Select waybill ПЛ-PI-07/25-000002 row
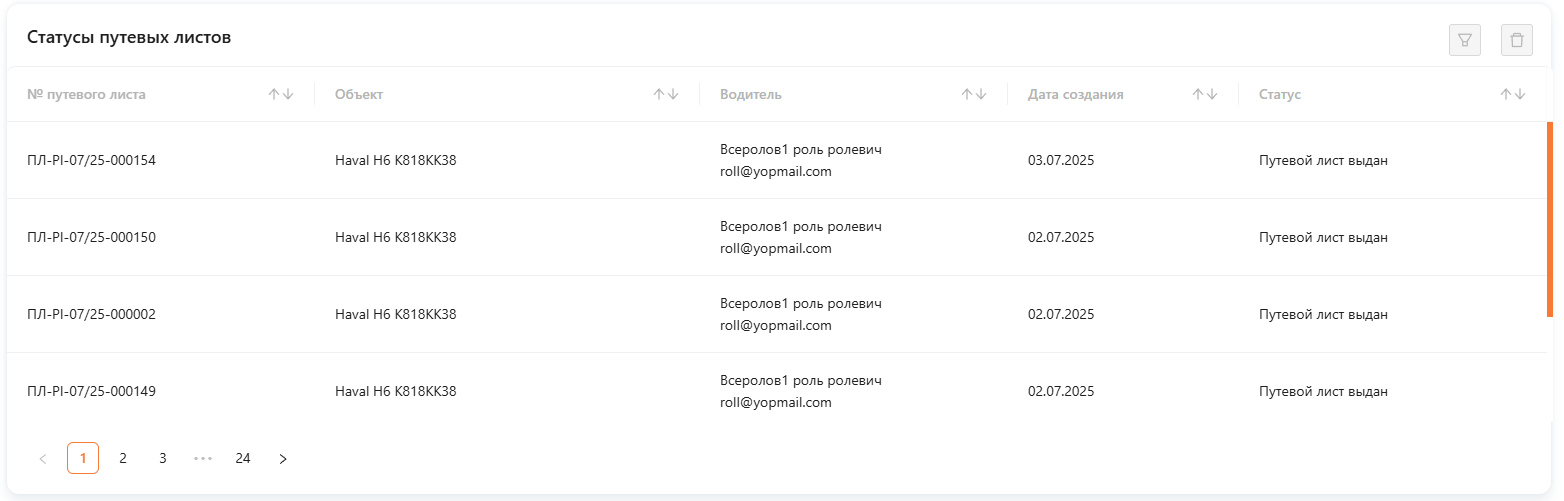This screenshot has width=1564, height=501. [x=777, y=314]
